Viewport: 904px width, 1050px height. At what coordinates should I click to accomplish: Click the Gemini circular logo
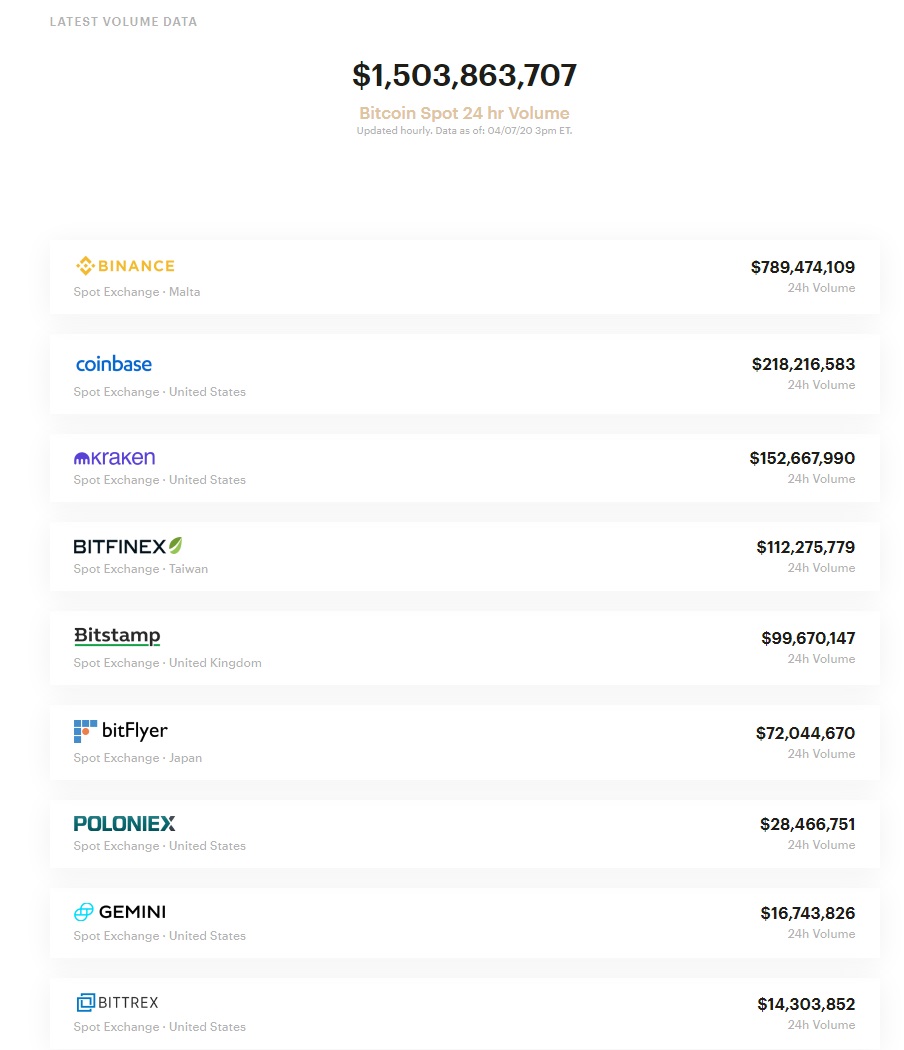83,912
